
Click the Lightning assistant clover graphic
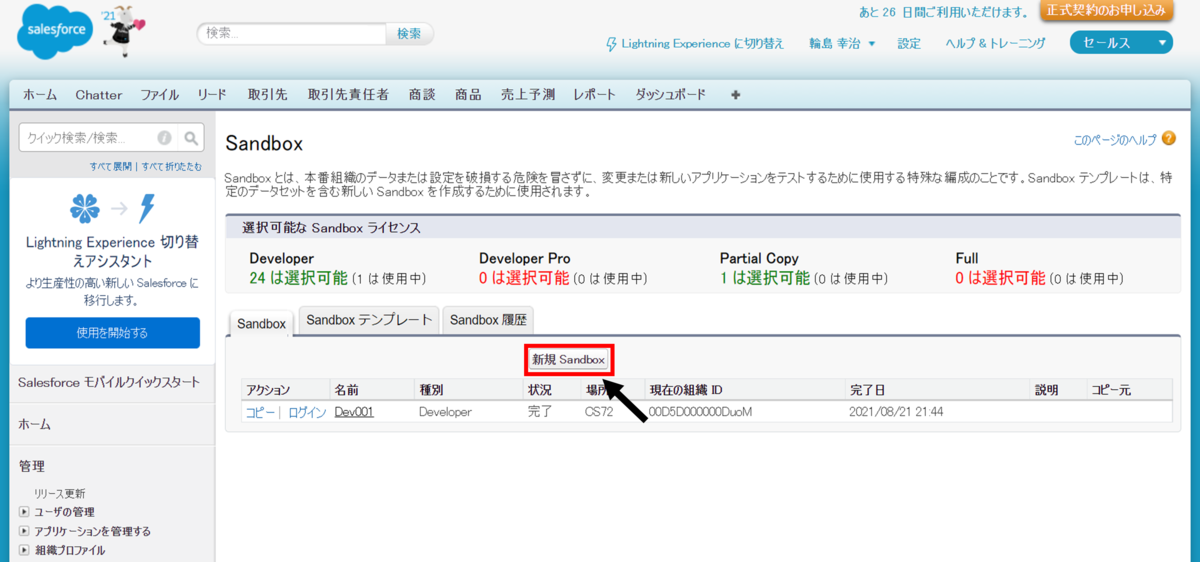[86, 208]
